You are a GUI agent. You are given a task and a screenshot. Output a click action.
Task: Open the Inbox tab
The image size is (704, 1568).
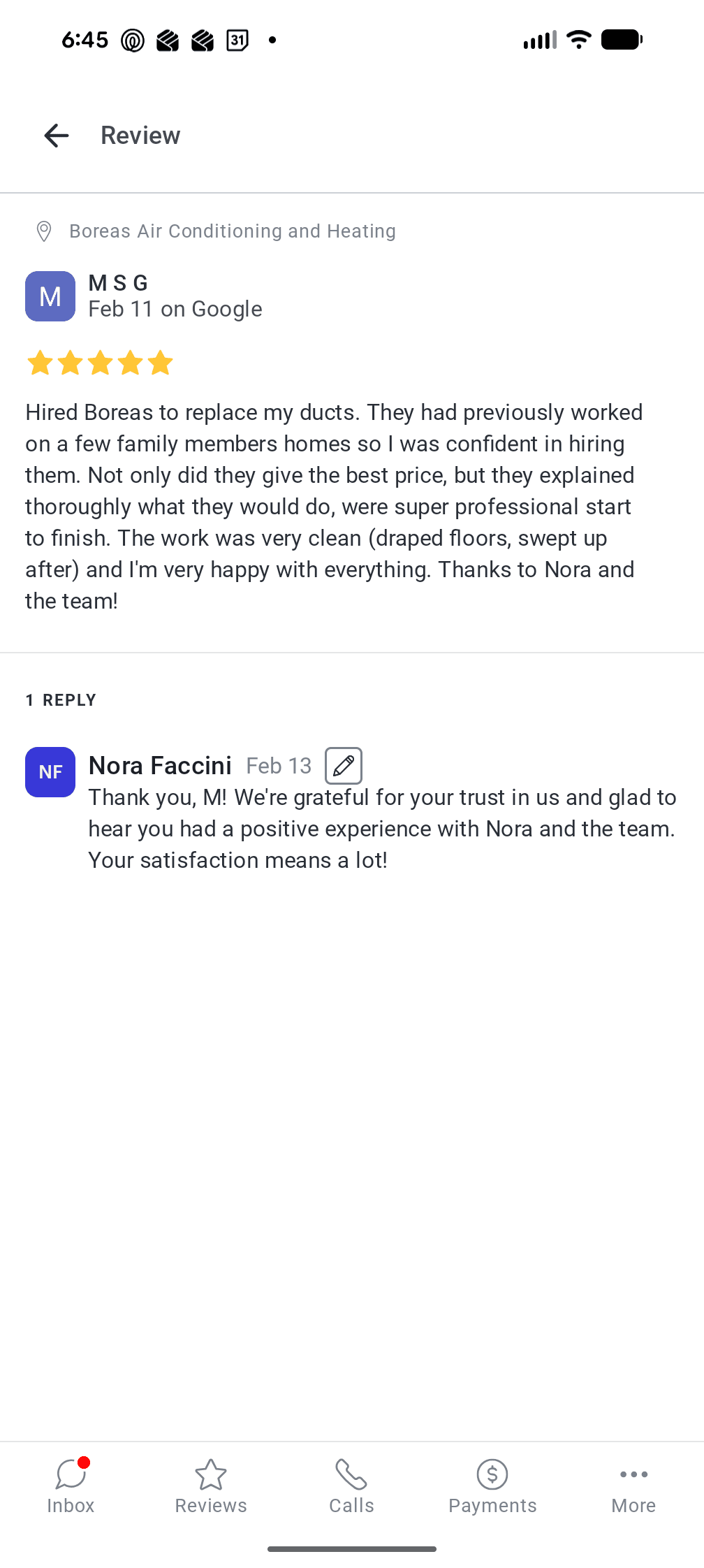tap(71, 1486)
